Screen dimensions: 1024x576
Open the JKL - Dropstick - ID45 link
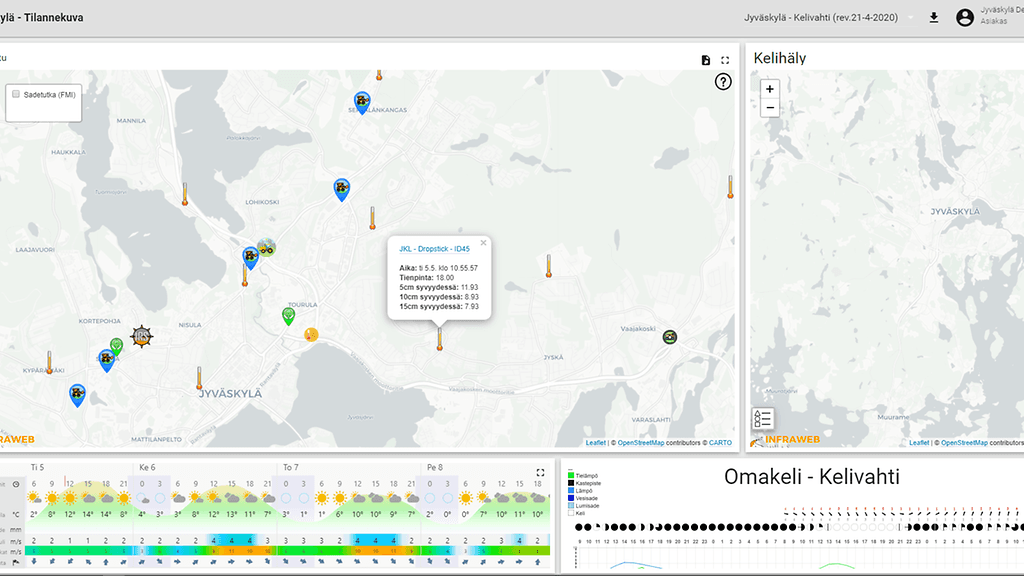coord(434,249)
